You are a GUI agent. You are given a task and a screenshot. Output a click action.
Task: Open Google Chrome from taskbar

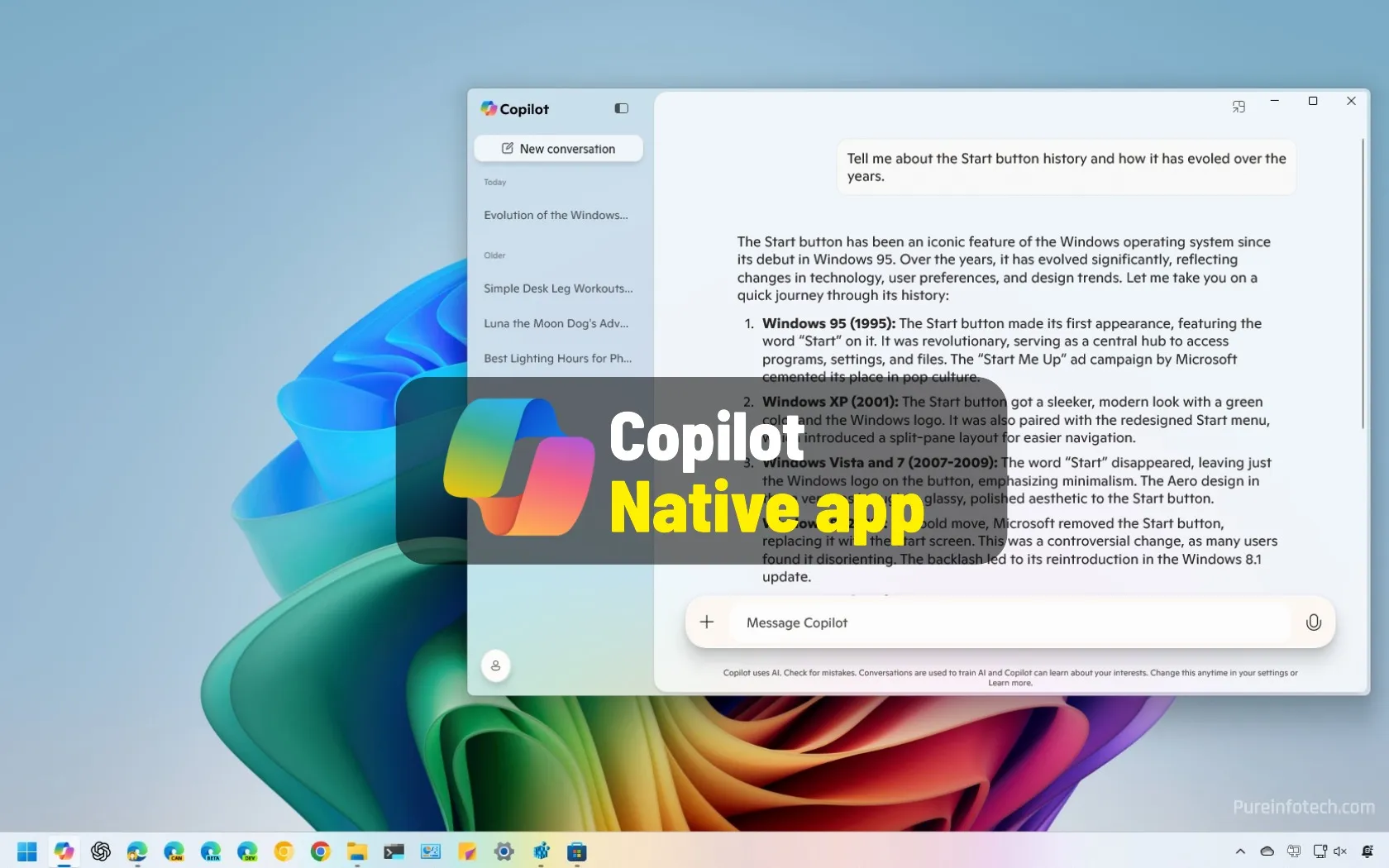pyautogui.click(x=321, y=851)
